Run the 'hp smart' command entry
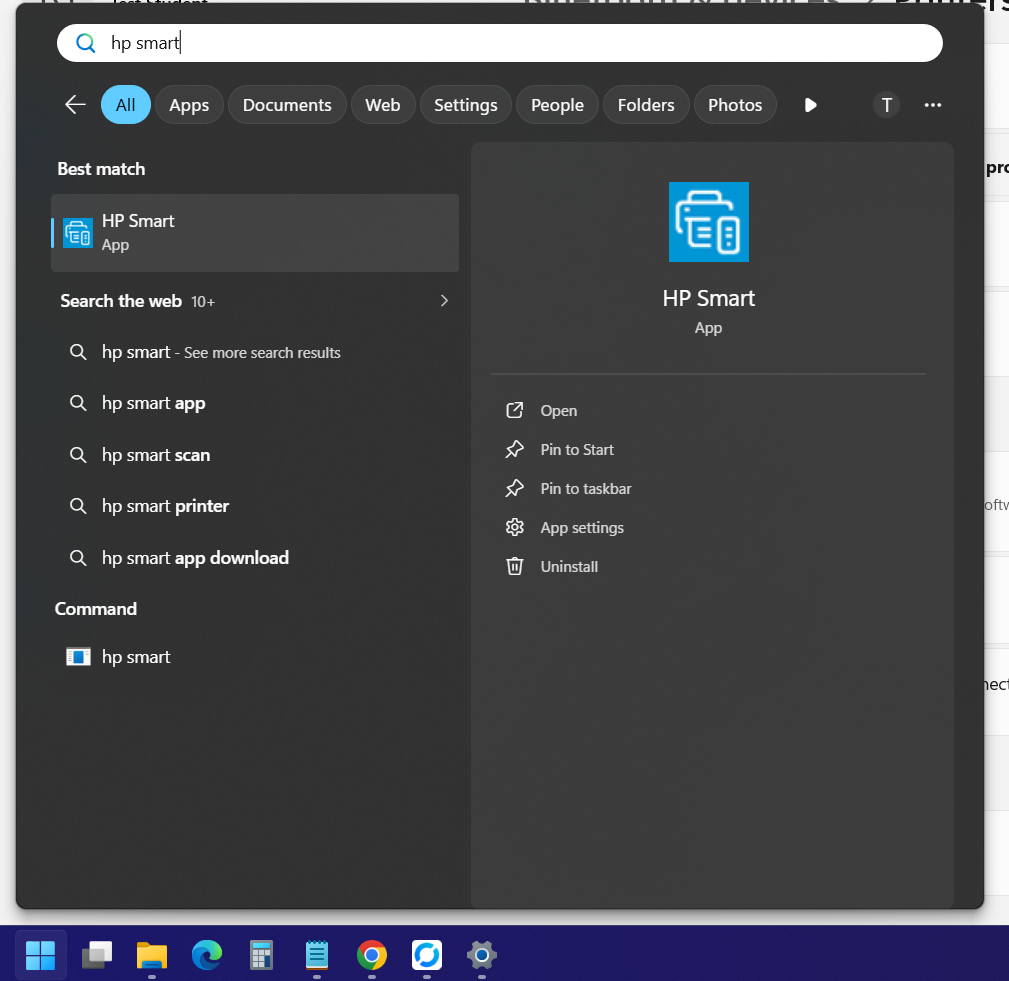 point(255,657)
